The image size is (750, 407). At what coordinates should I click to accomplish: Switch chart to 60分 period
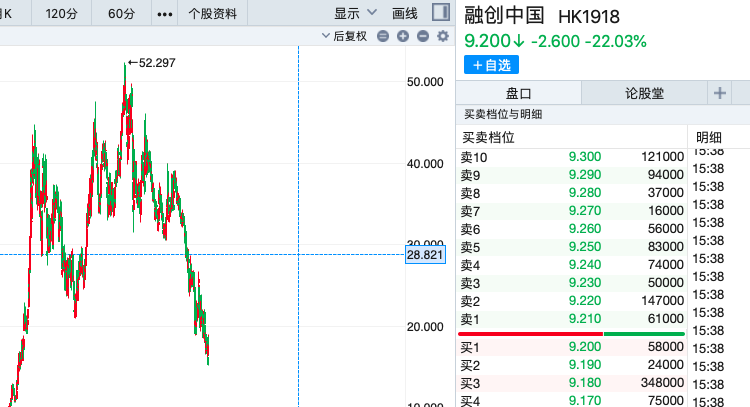point(121,13)
